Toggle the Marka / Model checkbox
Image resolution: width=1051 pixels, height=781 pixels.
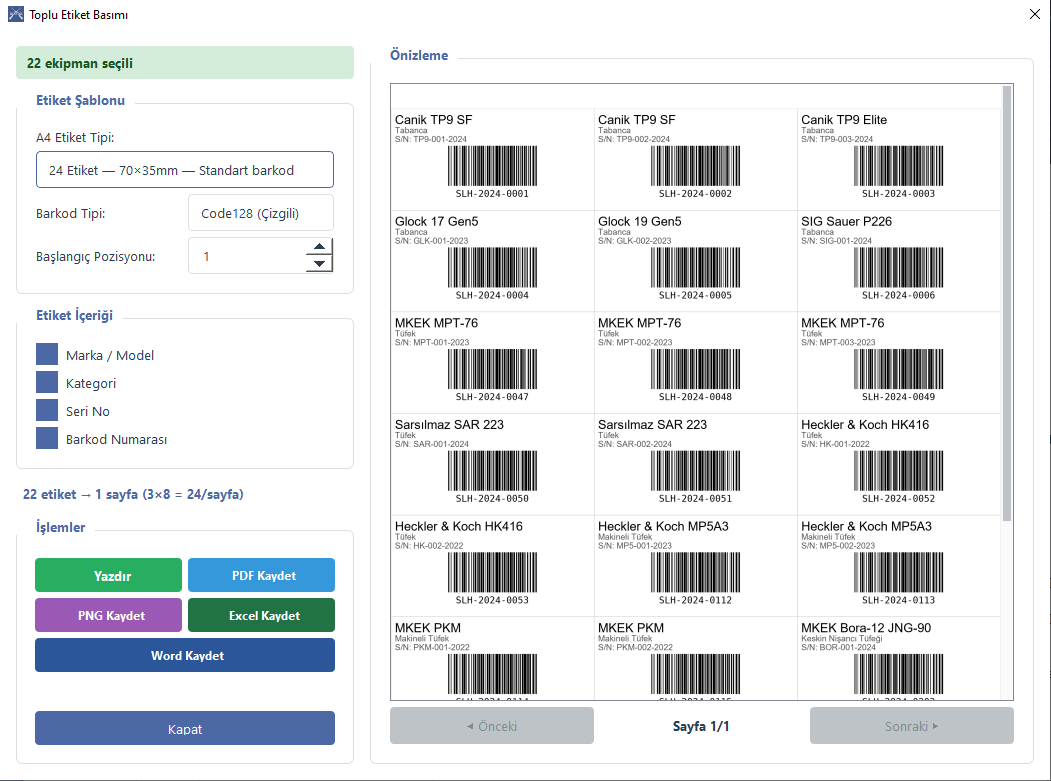tap(47, 355)
